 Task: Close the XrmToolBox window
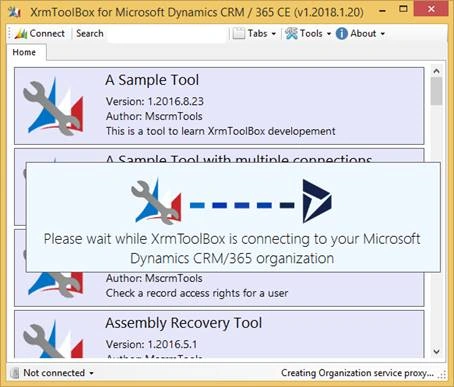coord(431,9)
